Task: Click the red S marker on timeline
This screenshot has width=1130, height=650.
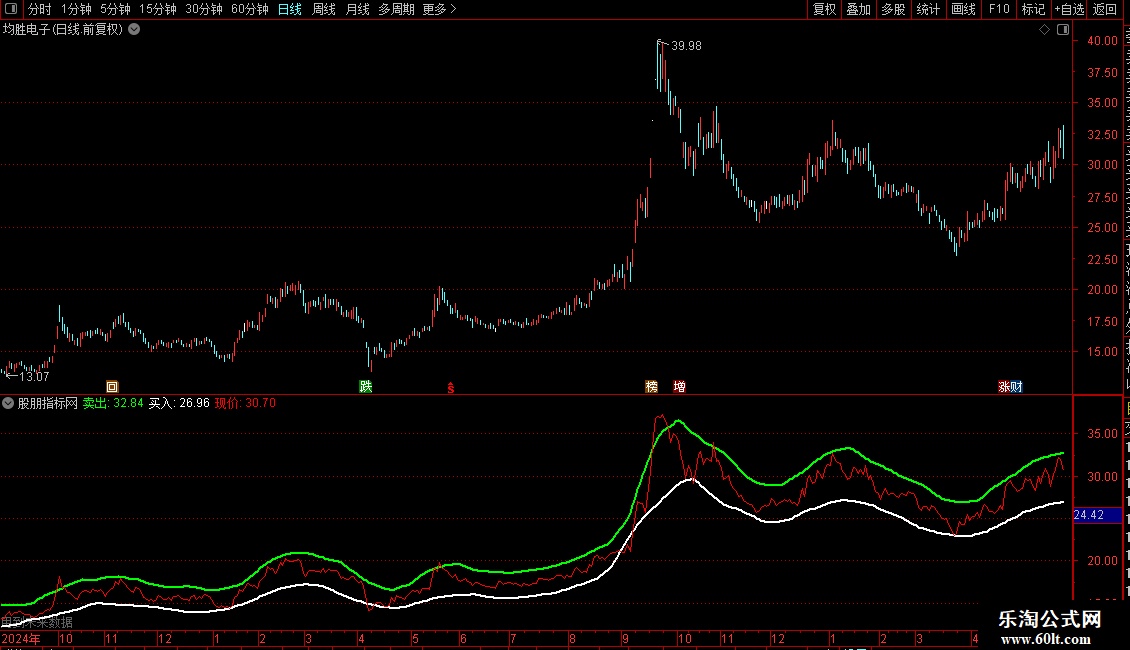Action: coord(450,388)
